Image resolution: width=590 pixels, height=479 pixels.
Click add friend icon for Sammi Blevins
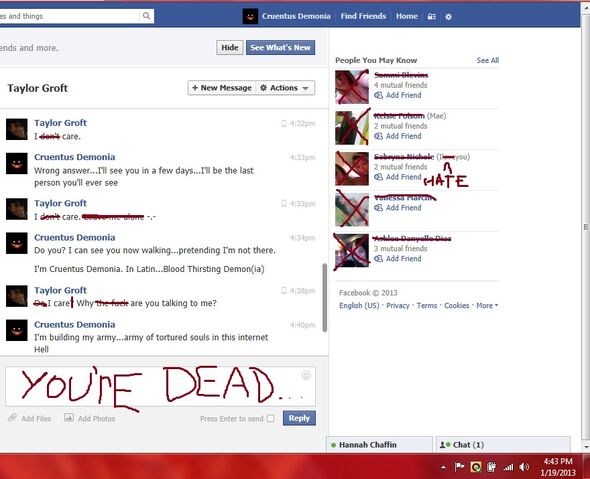coord(379,95)
